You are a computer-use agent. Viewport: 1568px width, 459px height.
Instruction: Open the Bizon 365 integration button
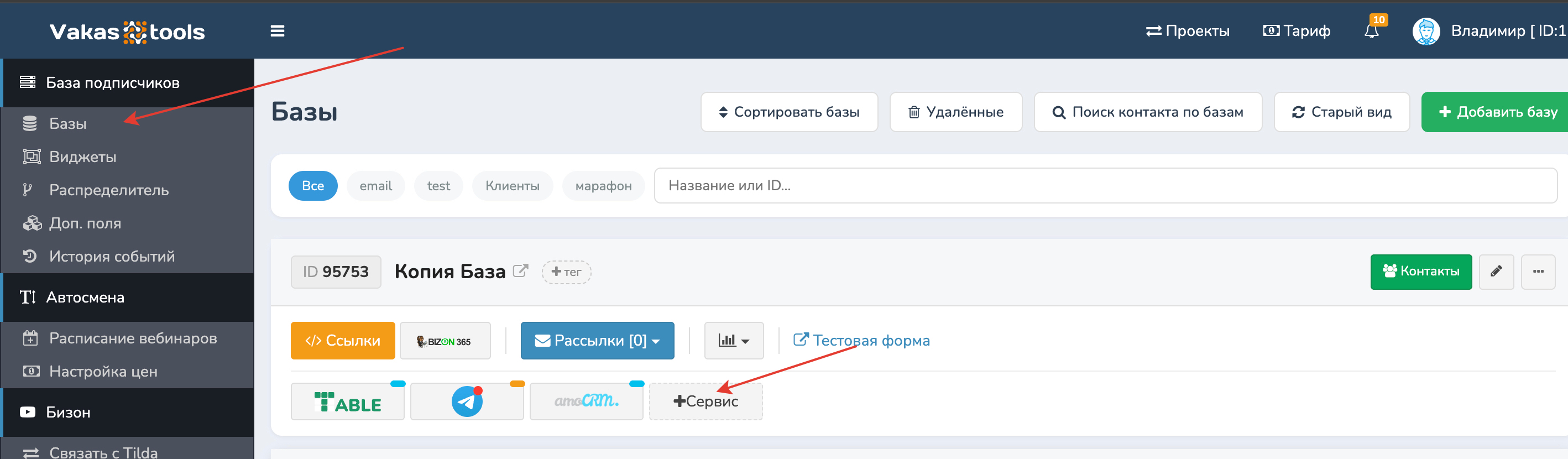(445, 341)
